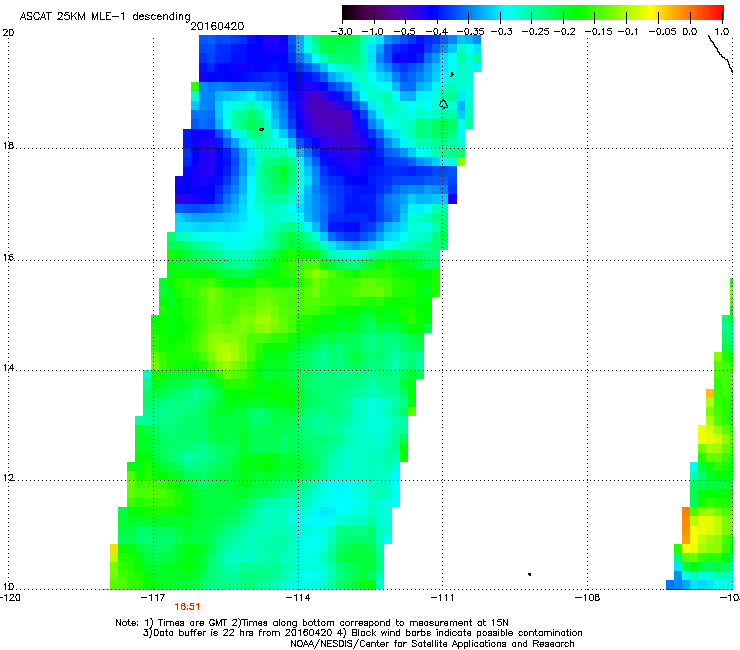Click the 'ASCAT 25KM MLE-1 descending' title
Screen dimensions: 740x650
pos(105,16)
